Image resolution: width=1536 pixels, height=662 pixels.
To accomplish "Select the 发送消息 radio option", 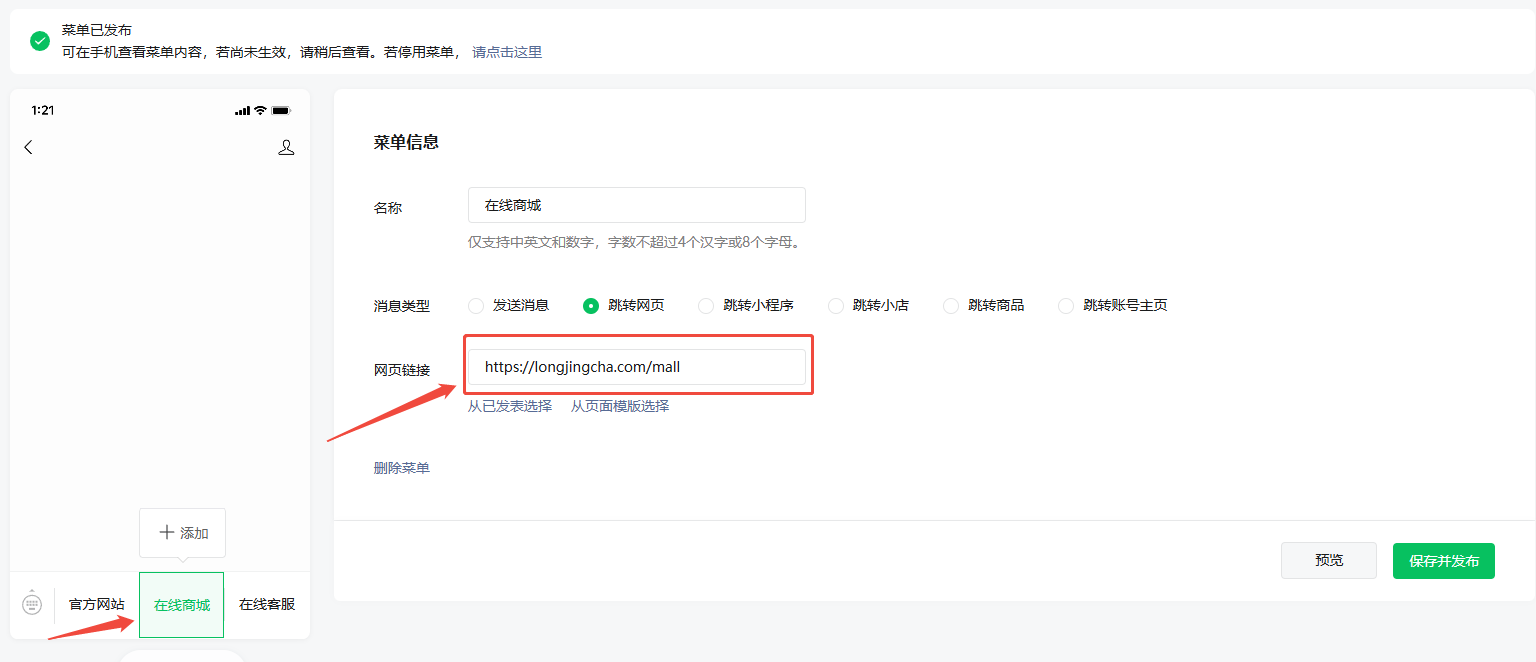I will (476, 305).
